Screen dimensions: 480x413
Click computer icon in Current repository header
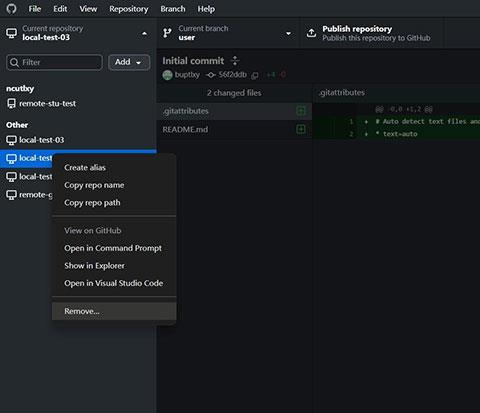click(x=11, y=33)
